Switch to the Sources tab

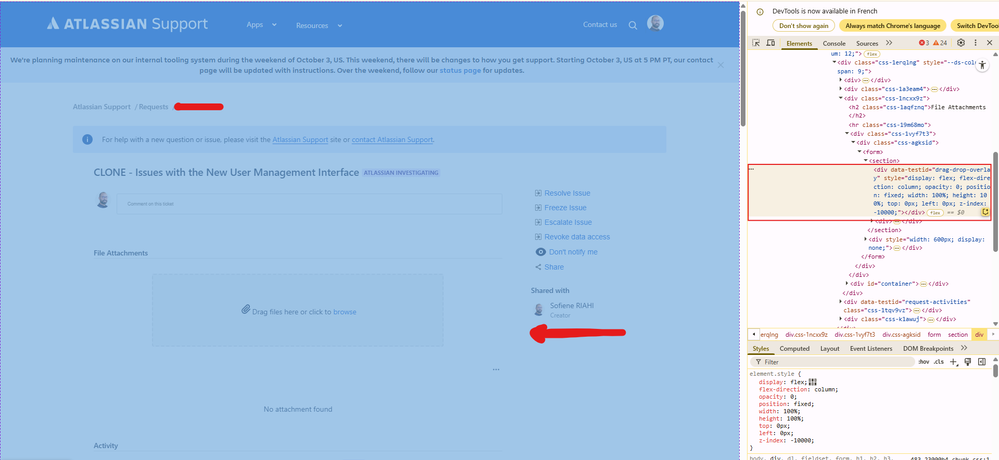pyautogui.click(x=867, y=43)
